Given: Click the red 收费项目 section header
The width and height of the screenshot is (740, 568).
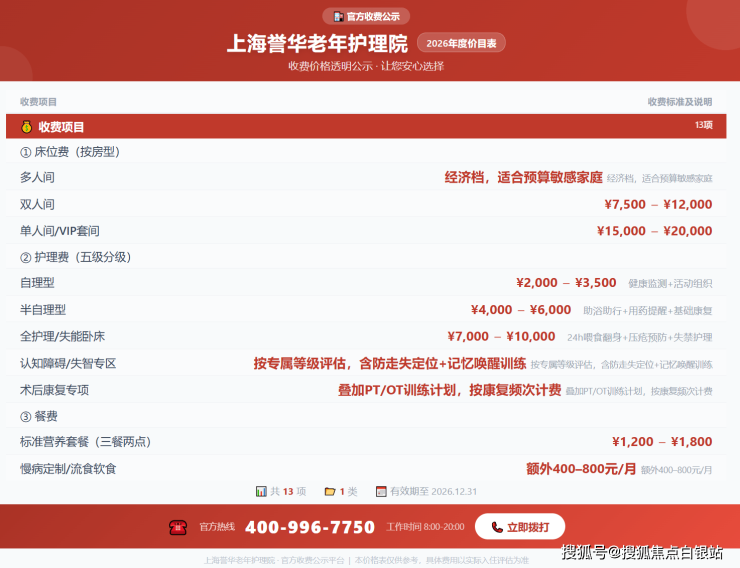Looking at the screenshot, I should [366, 126].
